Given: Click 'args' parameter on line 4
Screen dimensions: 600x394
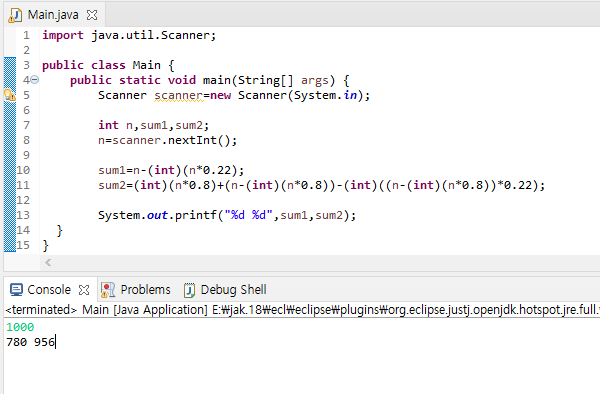Looking at the screenshot, I should coord(315,80).
